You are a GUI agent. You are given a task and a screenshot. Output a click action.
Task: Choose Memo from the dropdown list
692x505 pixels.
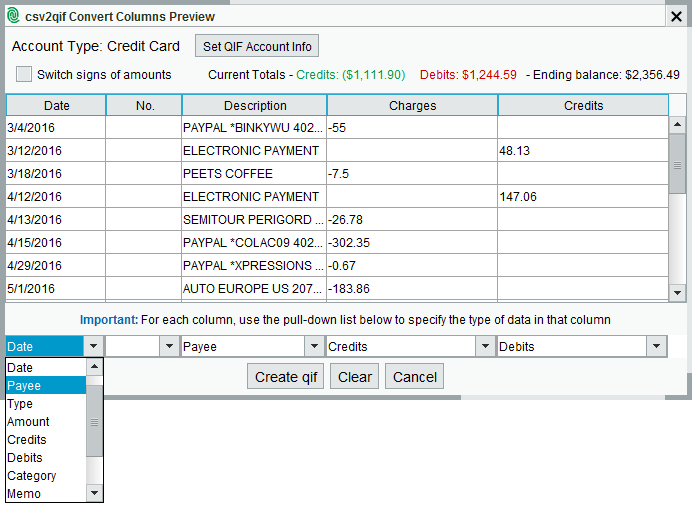46,494
